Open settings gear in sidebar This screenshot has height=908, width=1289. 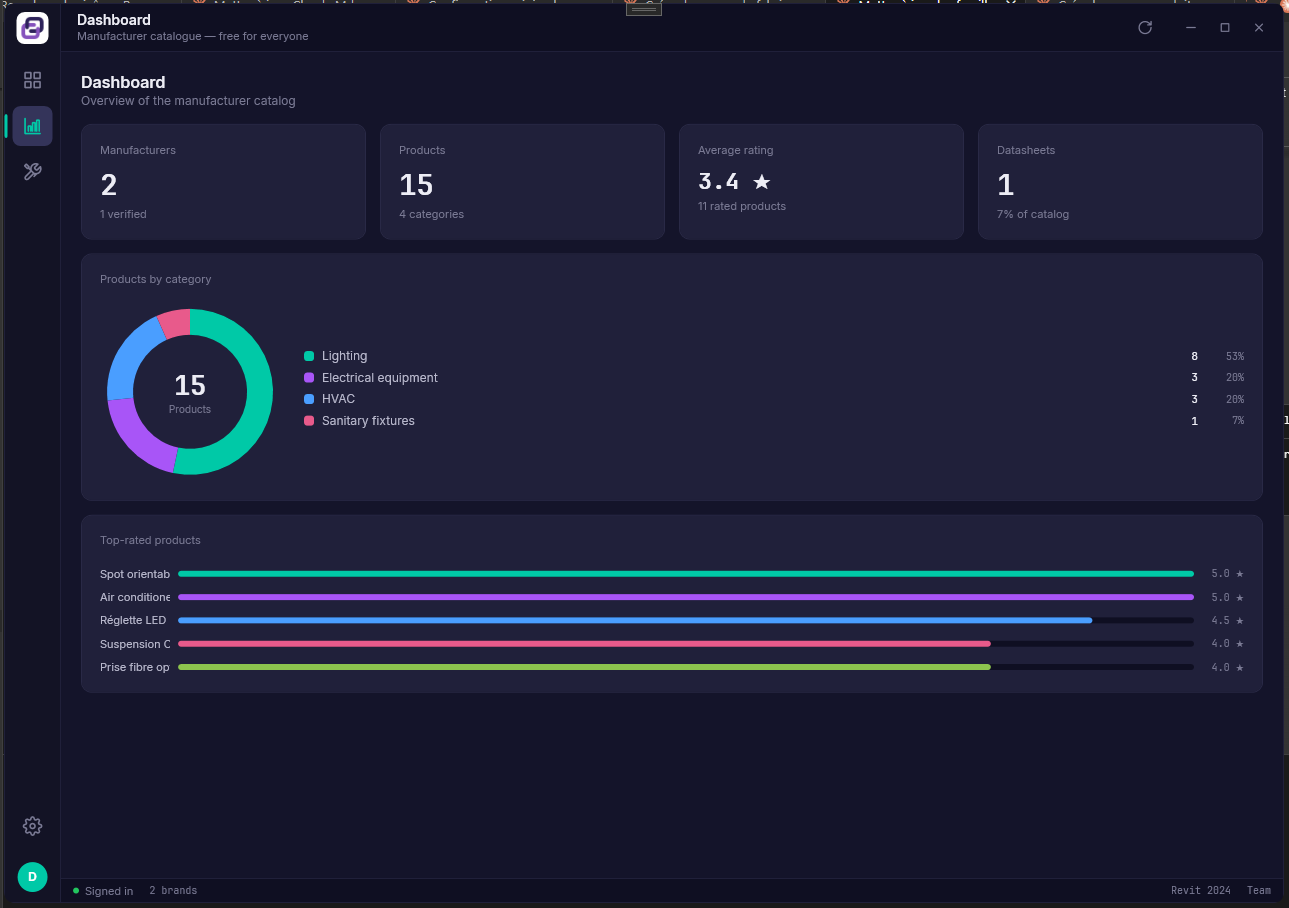(32, 826)
